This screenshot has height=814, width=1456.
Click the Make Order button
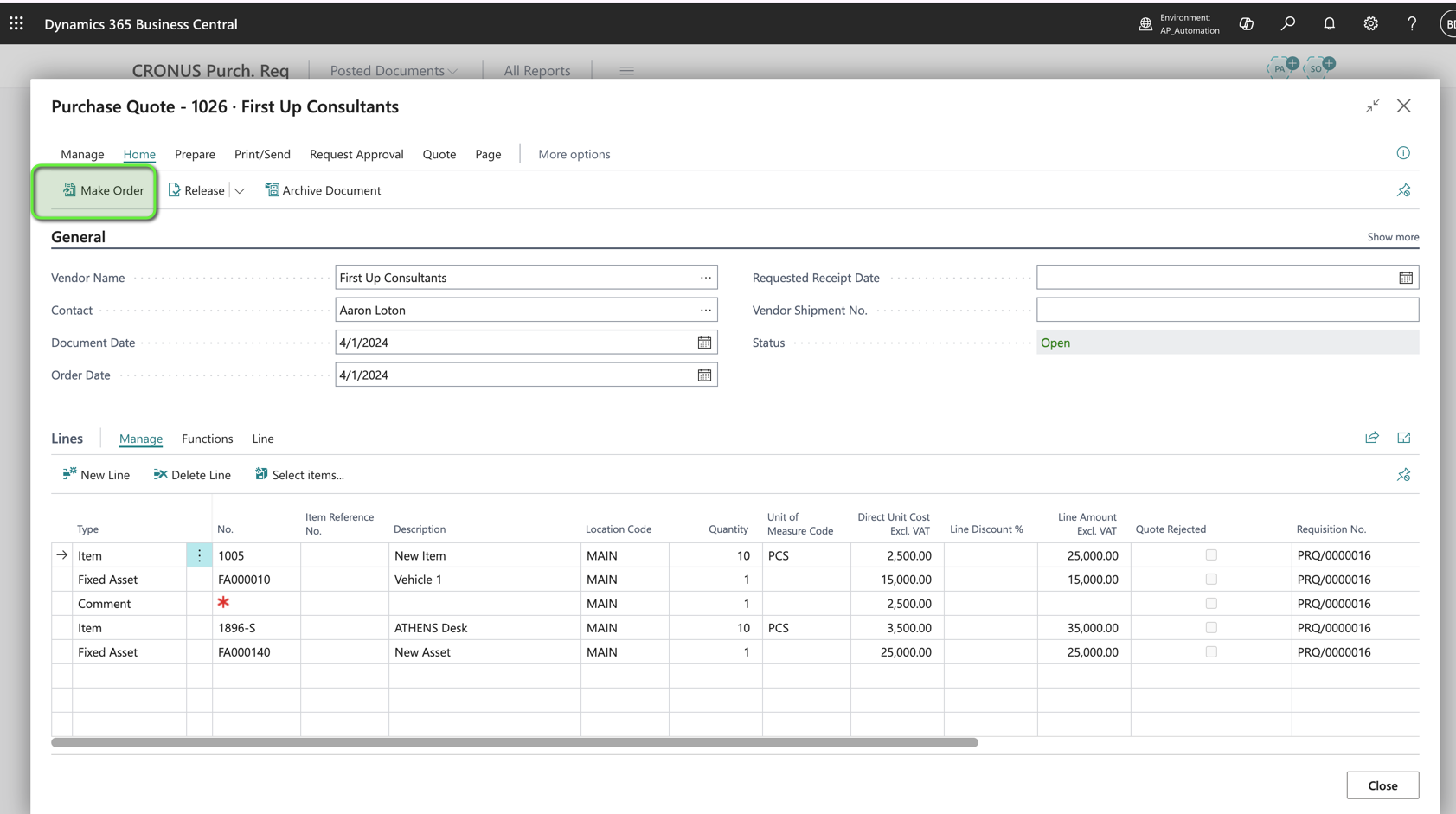point(103,190)
